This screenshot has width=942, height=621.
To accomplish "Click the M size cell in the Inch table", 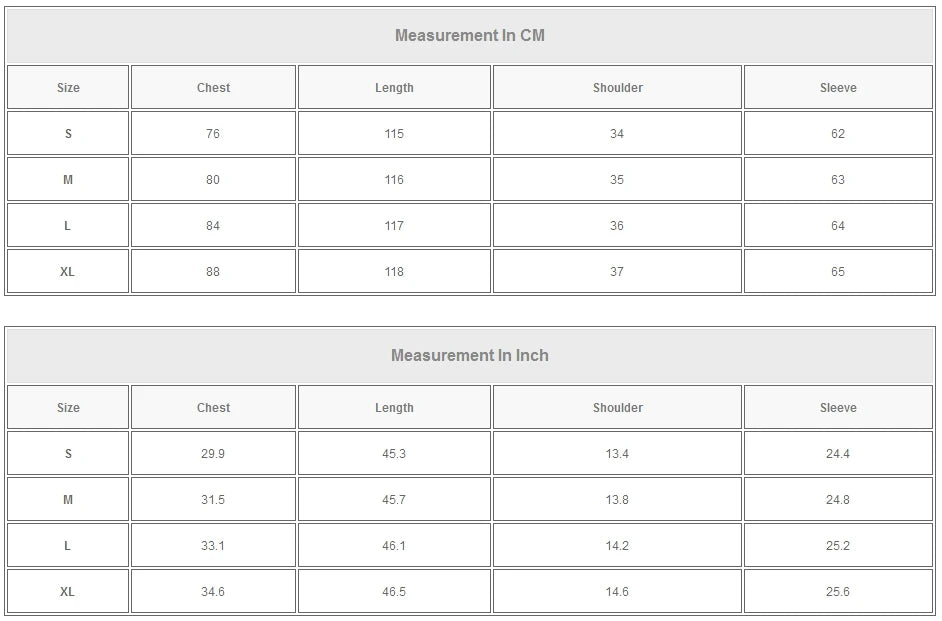I will pos(68,500).
